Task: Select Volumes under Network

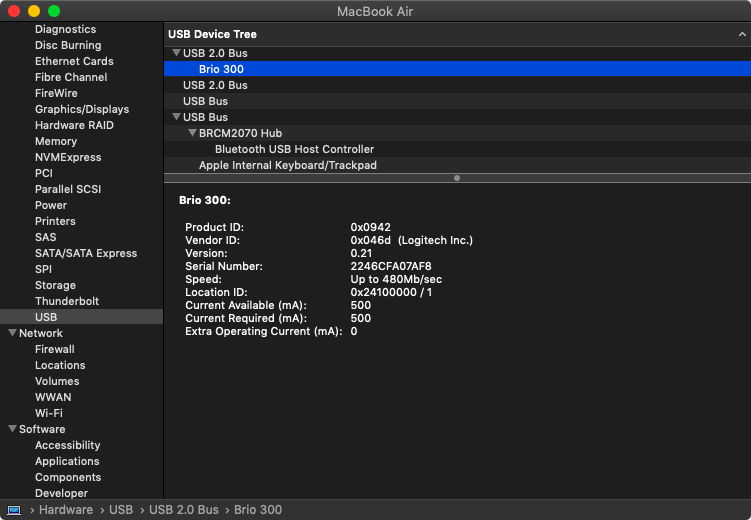Action: pyautogui.click(x=57, y=381)
